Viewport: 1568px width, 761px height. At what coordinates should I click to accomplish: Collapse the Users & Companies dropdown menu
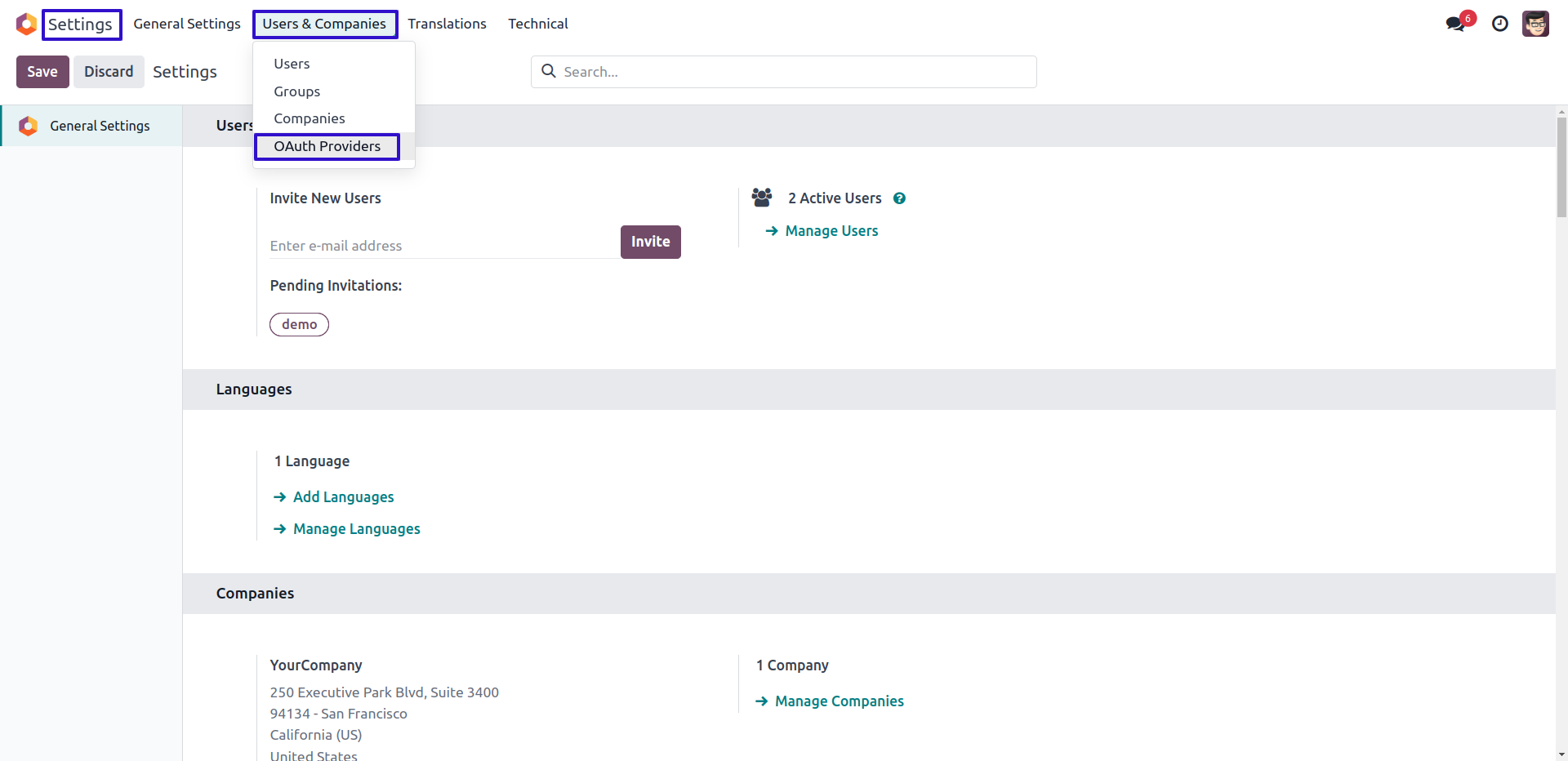click(x=324, y=24)
